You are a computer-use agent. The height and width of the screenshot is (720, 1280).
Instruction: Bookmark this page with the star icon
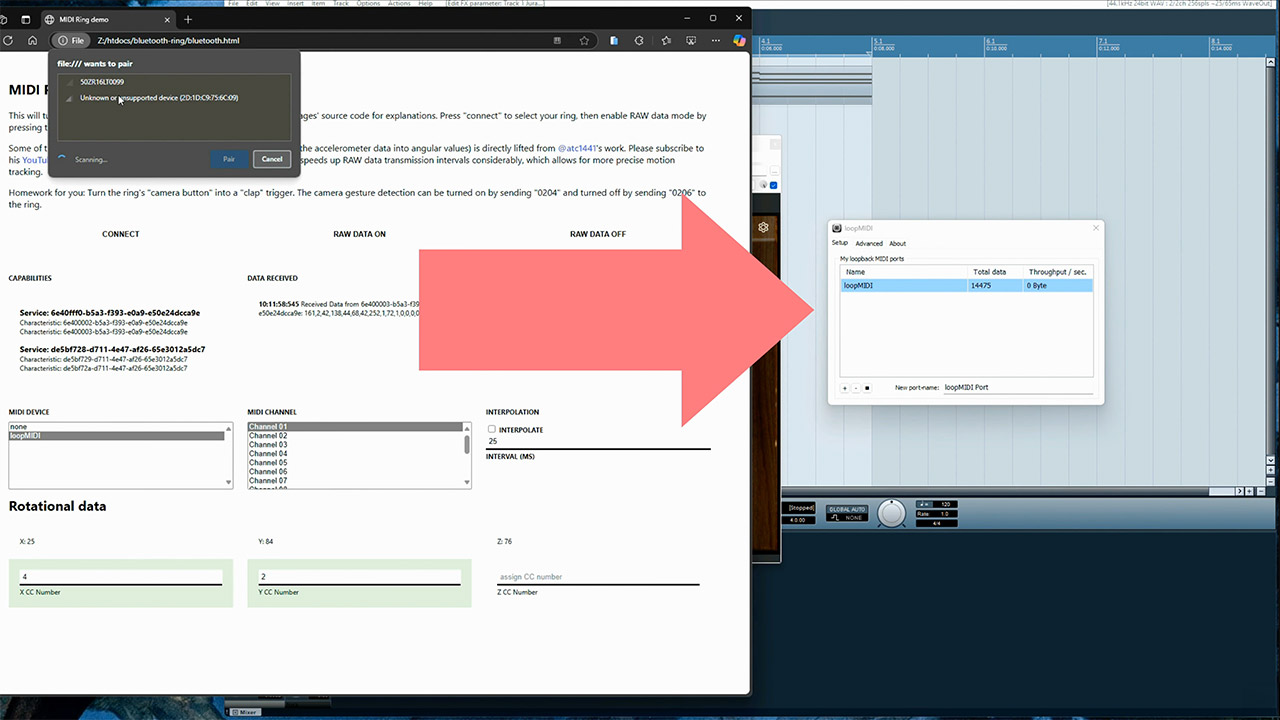pos(584,41)
